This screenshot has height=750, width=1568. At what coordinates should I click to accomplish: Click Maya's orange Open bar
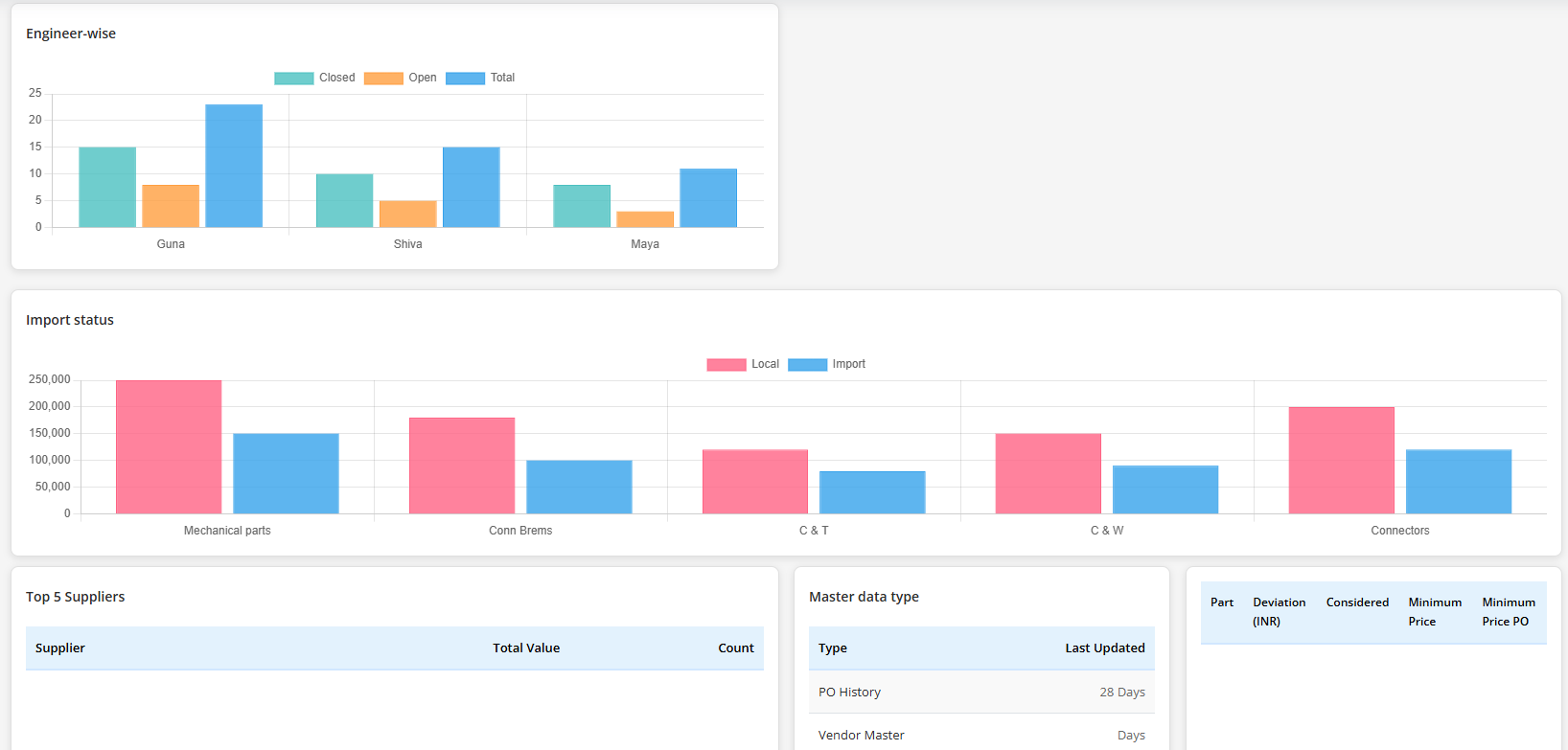[645, 219]
